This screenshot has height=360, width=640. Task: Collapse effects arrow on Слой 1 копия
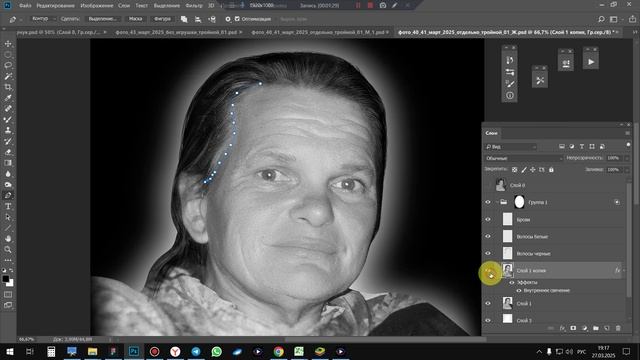point(624,270)
